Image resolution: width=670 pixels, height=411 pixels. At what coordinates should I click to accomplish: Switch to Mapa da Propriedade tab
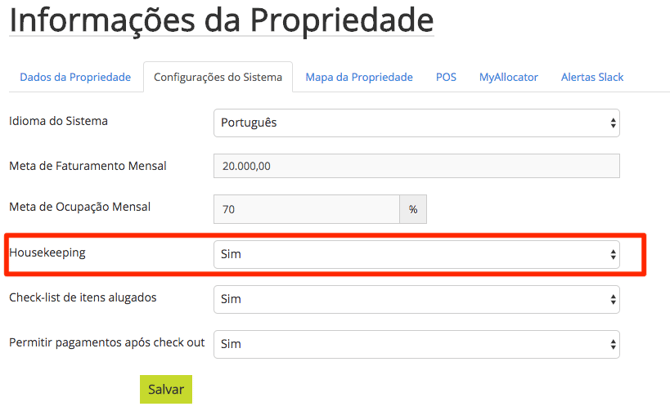(359, 77)
